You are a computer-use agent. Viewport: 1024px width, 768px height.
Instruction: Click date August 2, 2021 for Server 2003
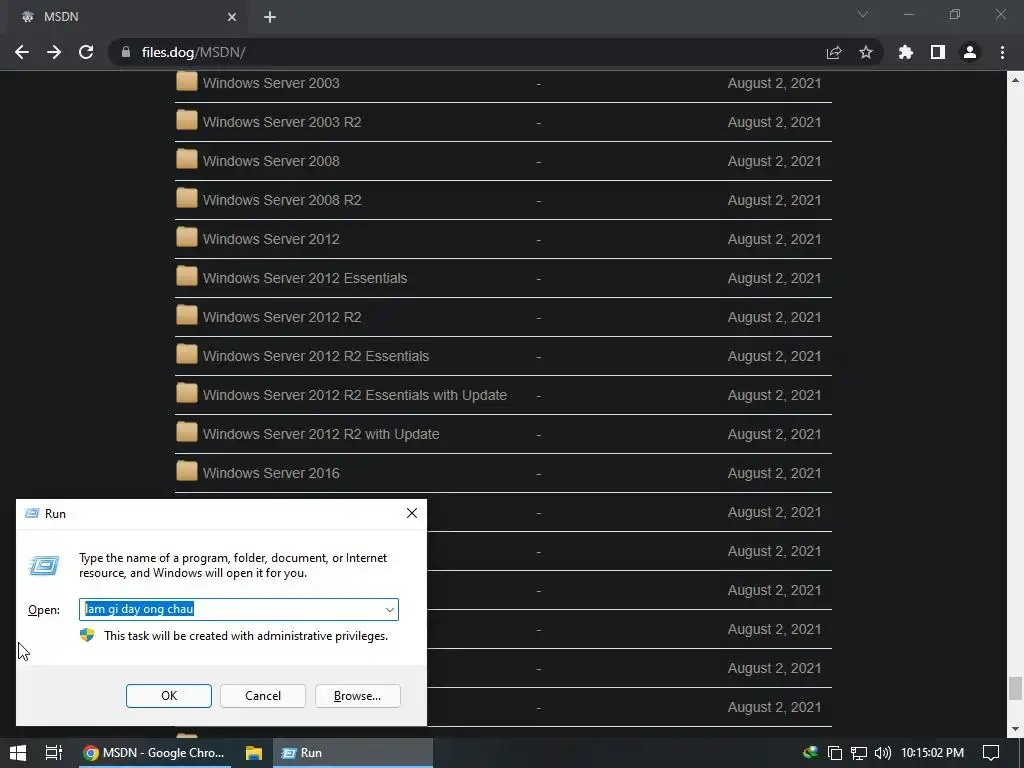775,83
